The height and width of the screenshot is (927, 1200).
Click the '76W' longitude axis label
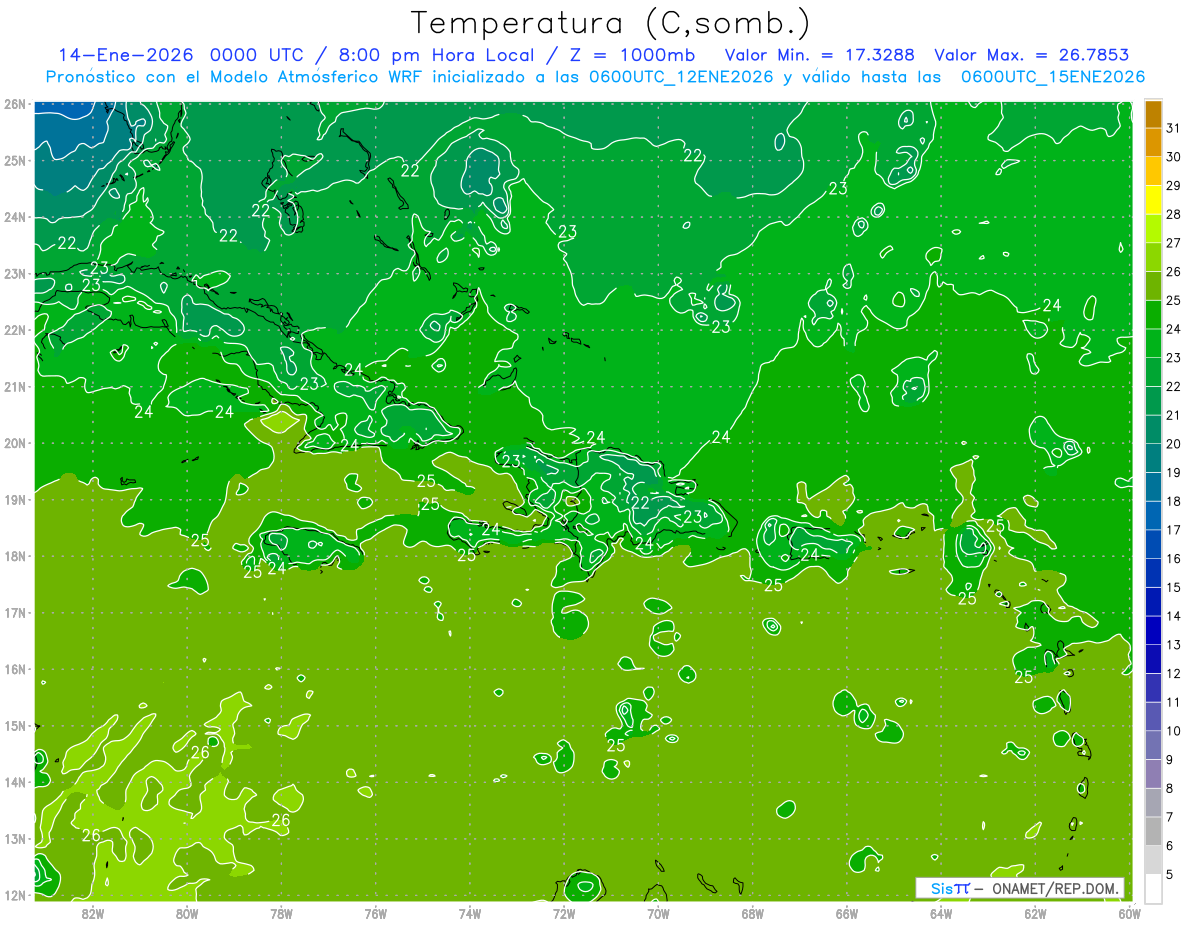(x=375, y=913)
